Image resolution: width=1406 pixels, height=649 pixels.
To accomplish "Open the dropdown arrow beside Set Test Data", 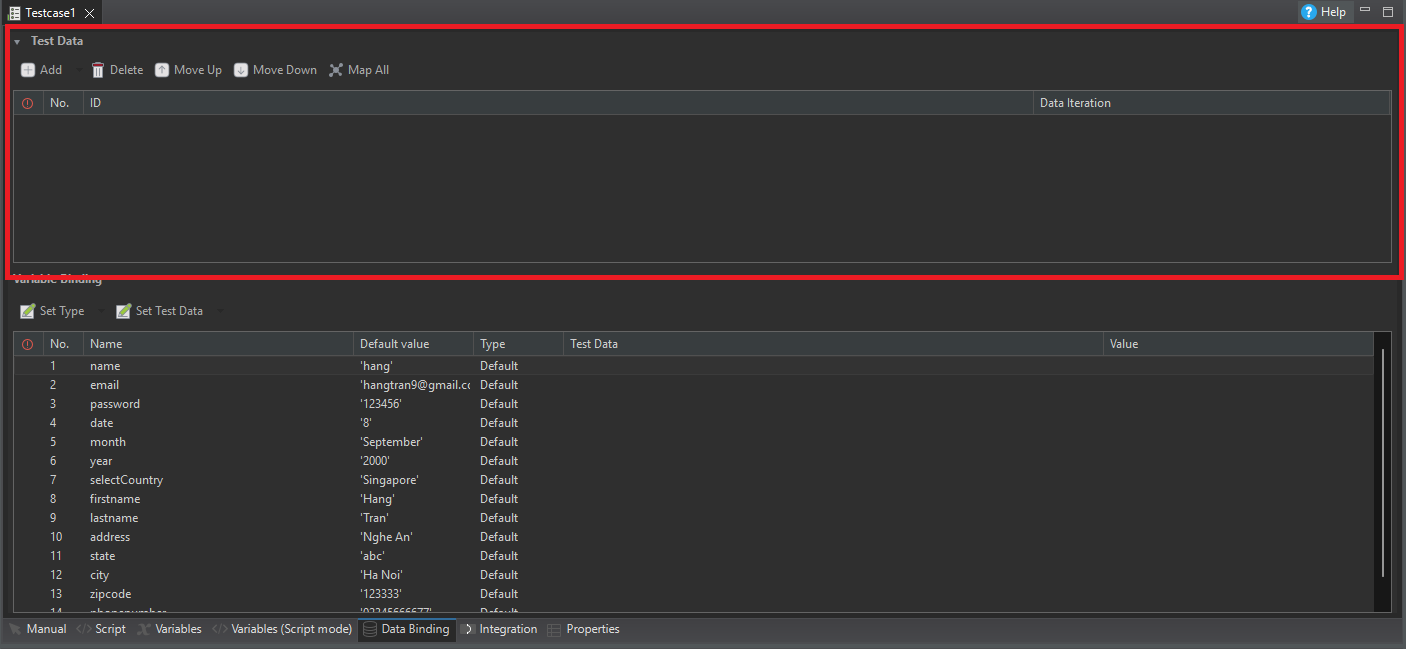I will tap(220, 311).
